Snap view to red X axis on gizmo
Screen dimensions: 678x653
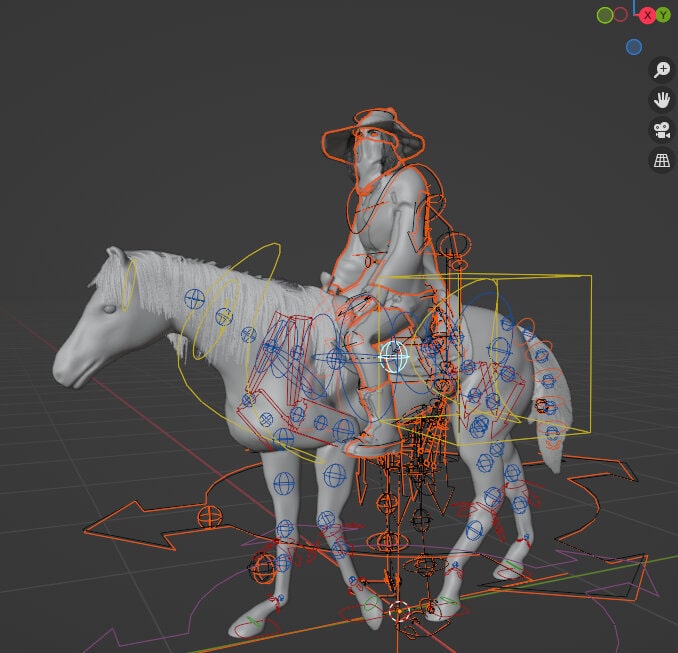(647, 16)
